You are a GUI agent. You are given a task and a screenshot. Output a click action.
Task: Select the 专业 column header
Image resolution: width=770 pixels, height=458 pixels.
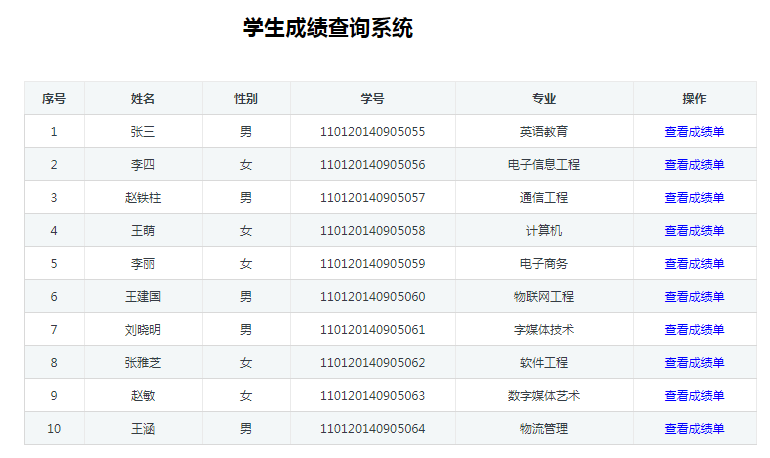[544, 99]
